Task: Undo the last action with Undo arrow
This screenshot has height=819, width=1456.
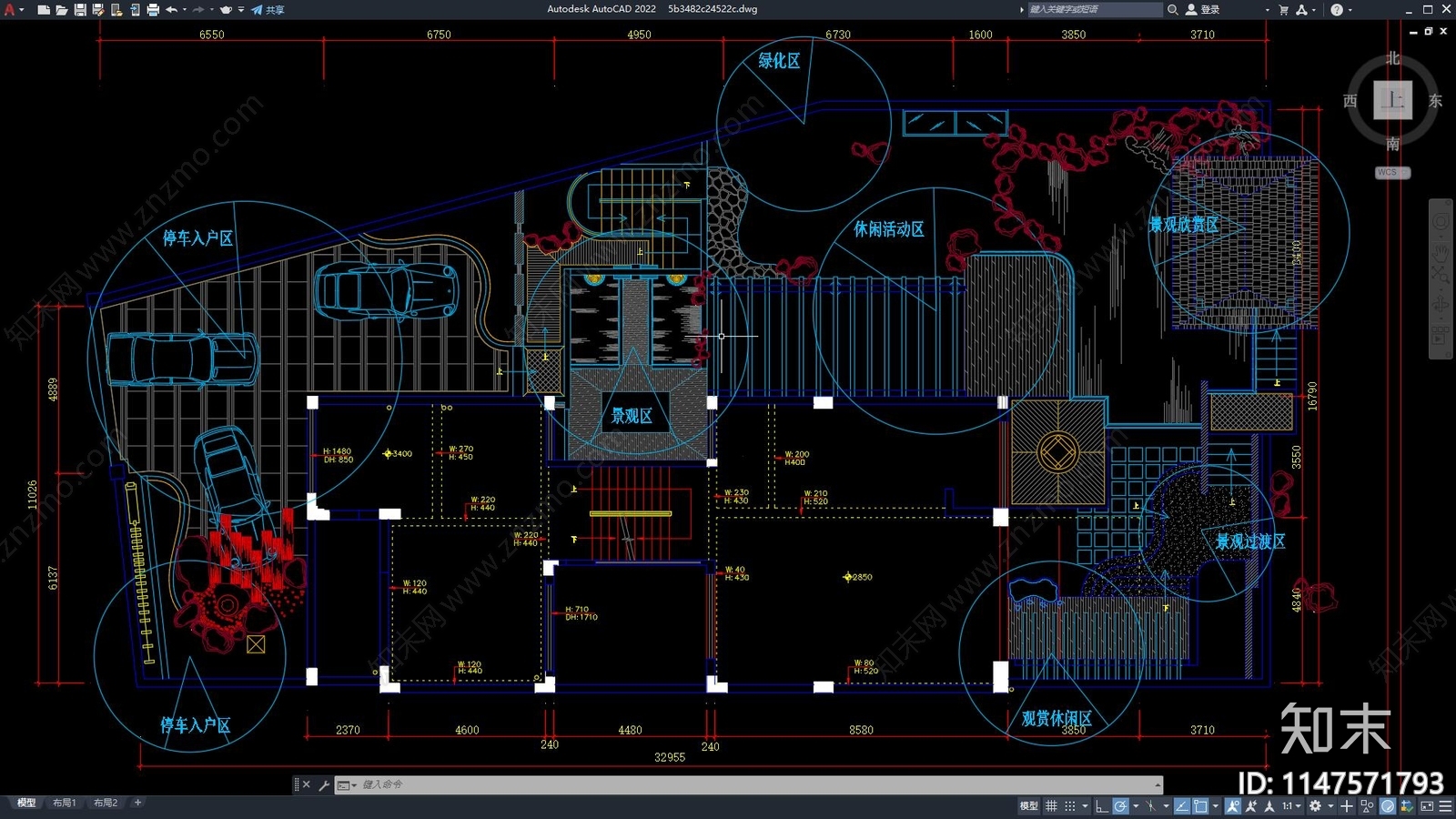Action: (171, 10)
